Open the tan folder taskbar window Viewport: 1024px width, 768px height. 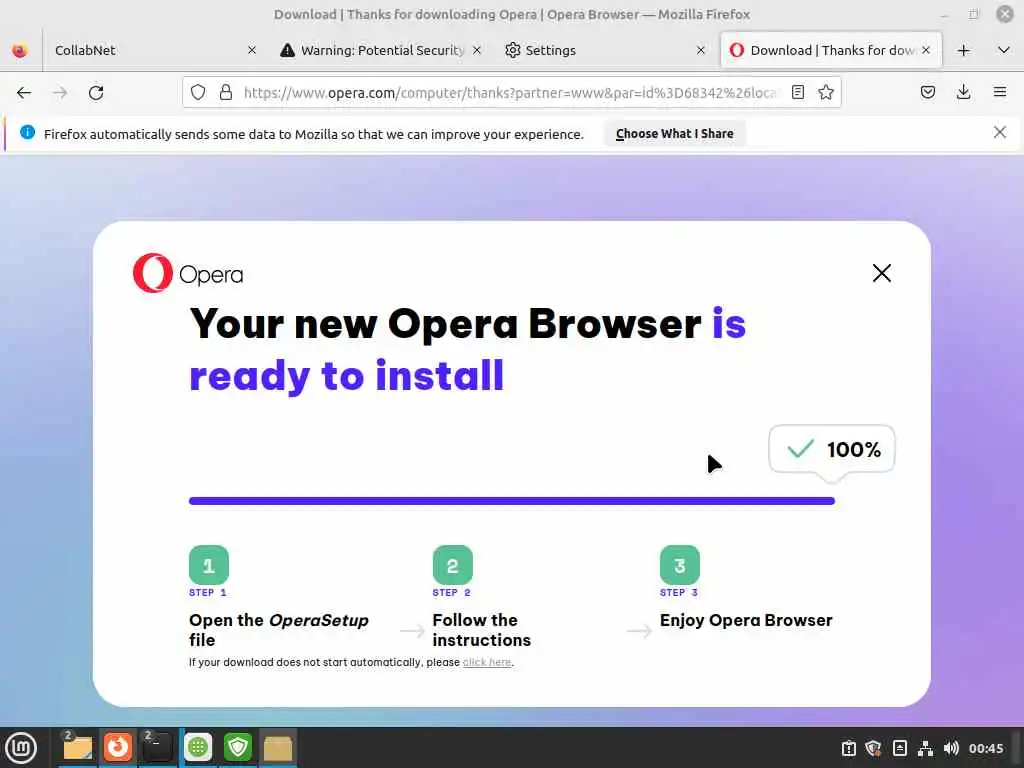278,748
